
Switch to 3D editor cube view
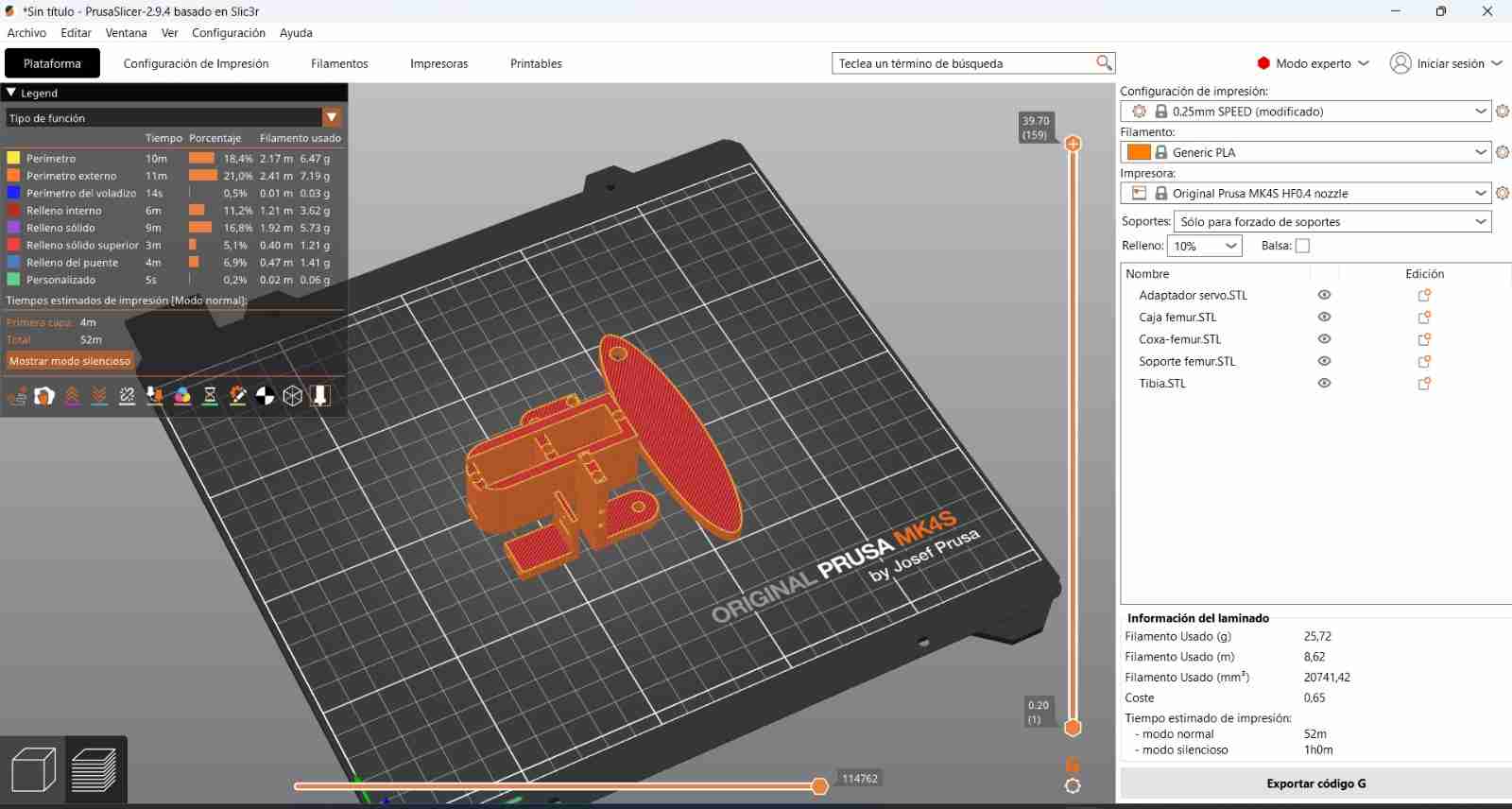click(x=33, y=769)
